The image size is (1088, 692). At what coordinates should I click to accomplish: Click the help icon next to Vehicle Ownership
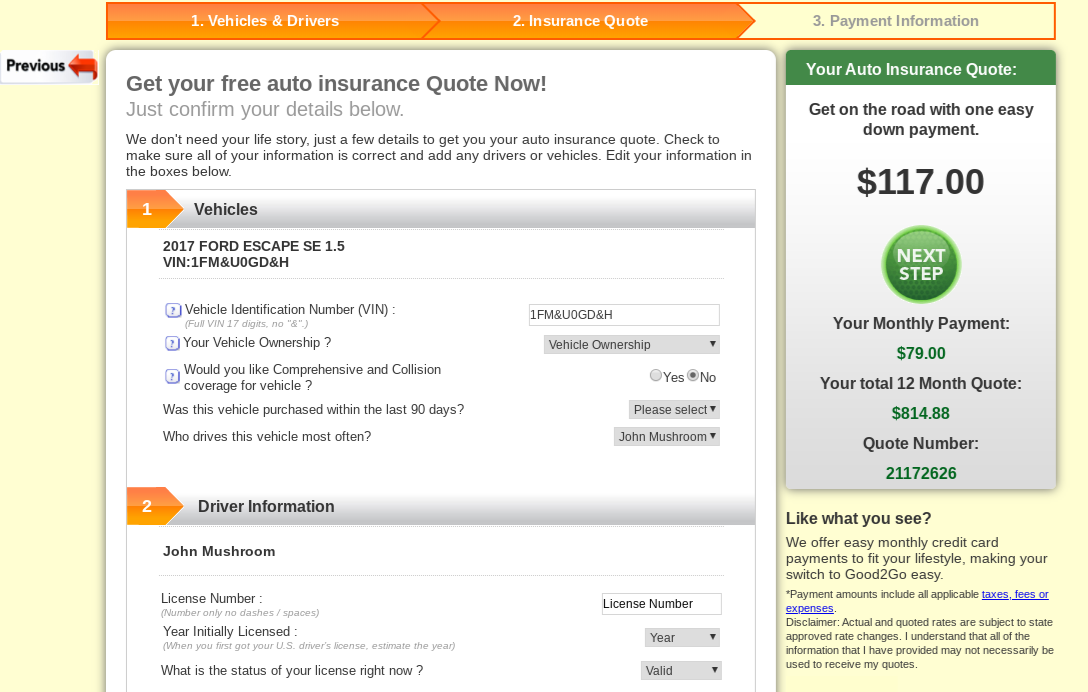[x=173, y=344]
